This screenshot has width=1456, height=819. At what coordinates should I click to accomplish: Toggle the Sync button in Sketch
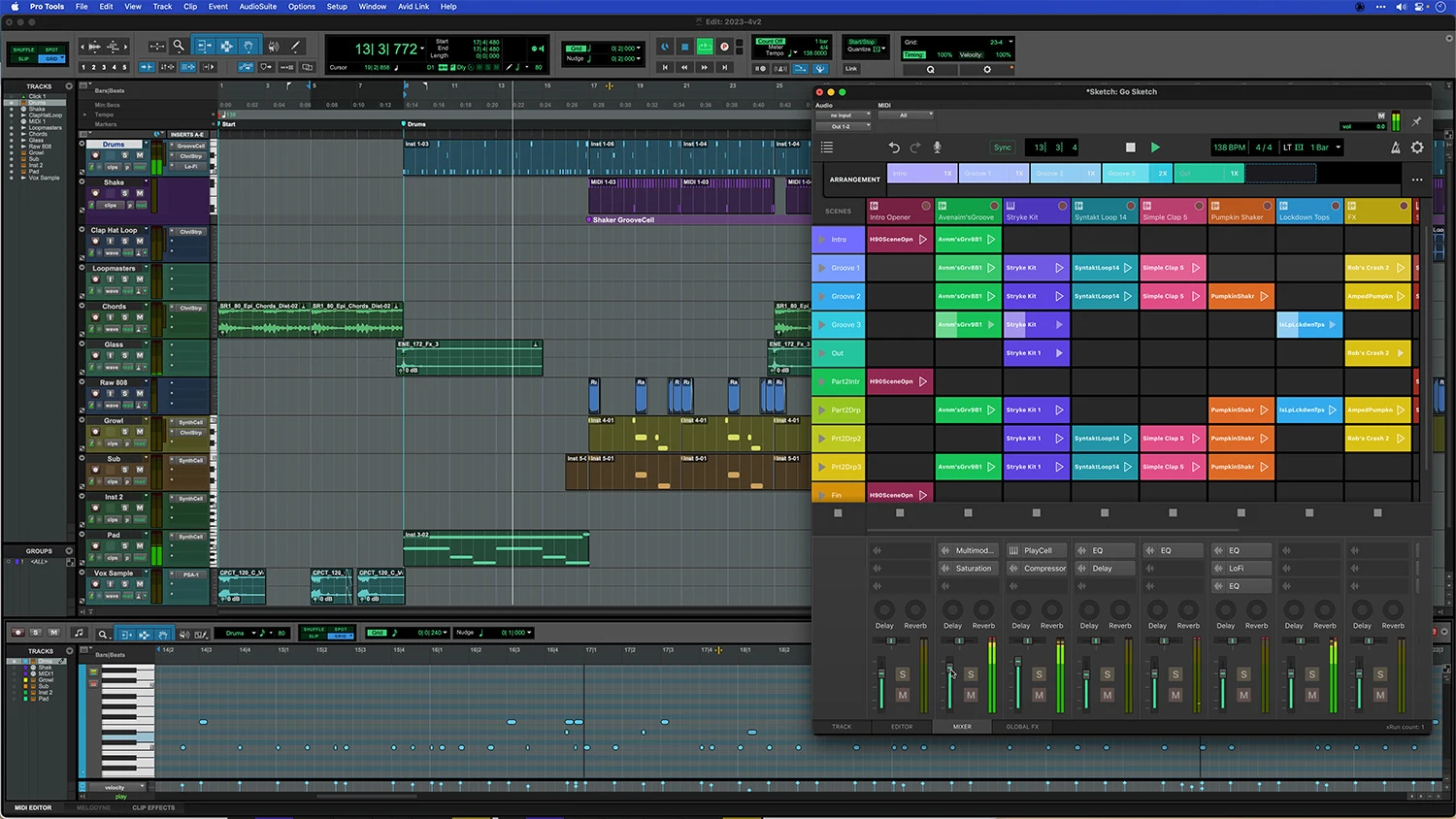[1002, 147]
